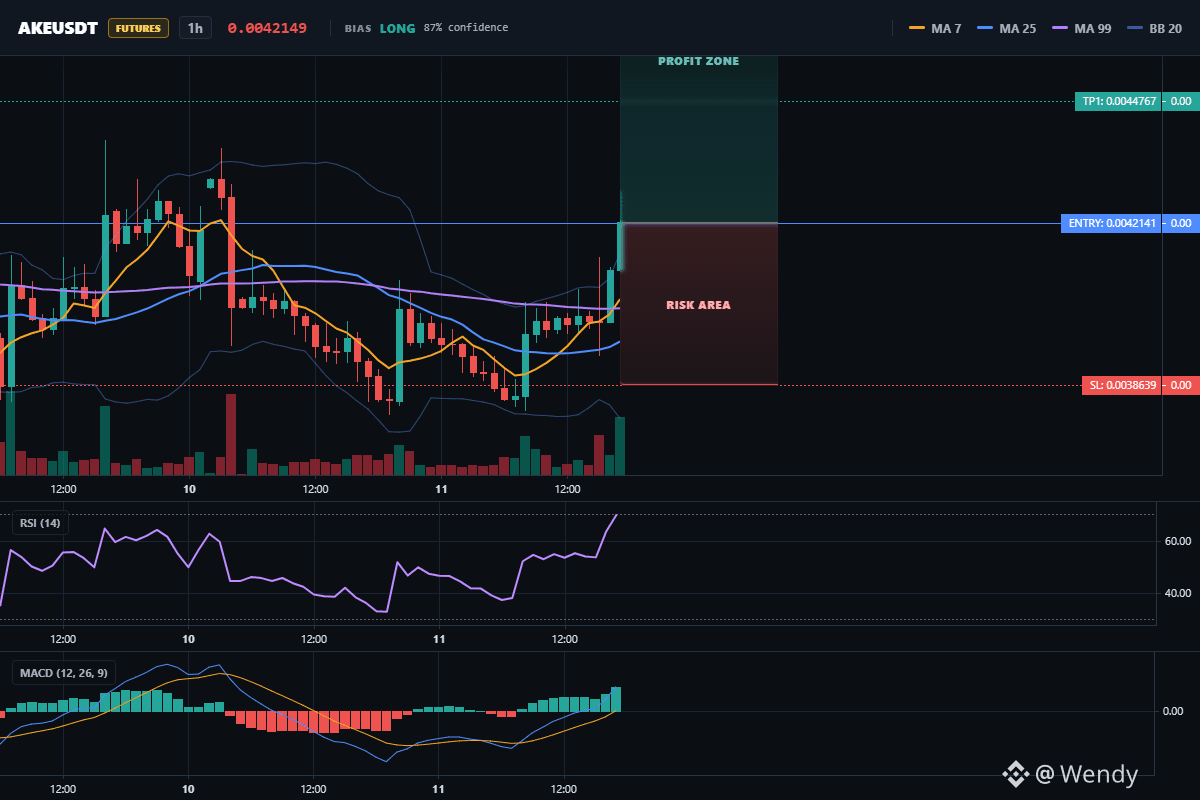Select the 1h timeframe button
This screenshot has width=1200, height=800.
pos(195,28)
